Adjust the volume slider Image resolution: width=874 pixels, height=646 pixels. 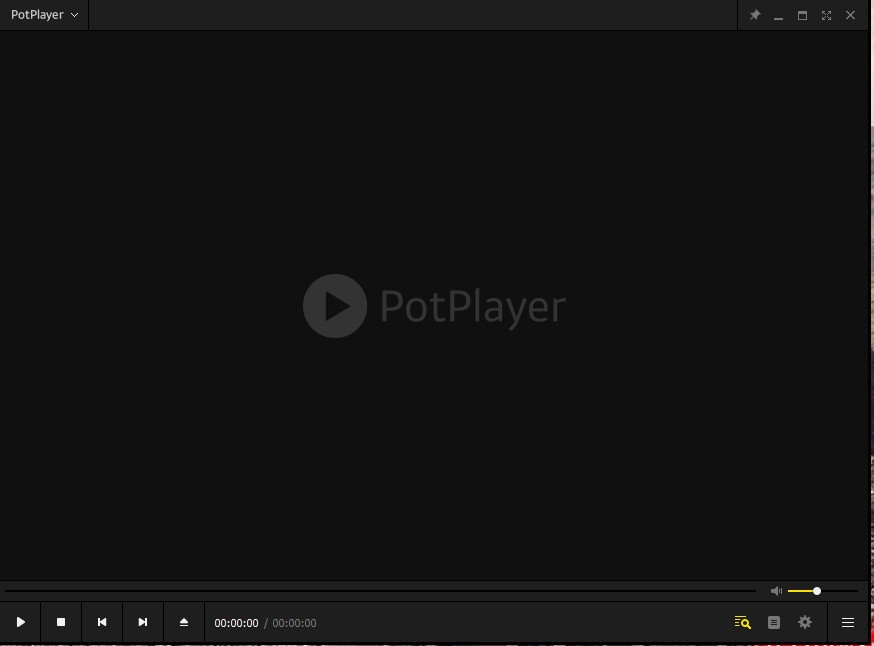[x=823, y=591]
